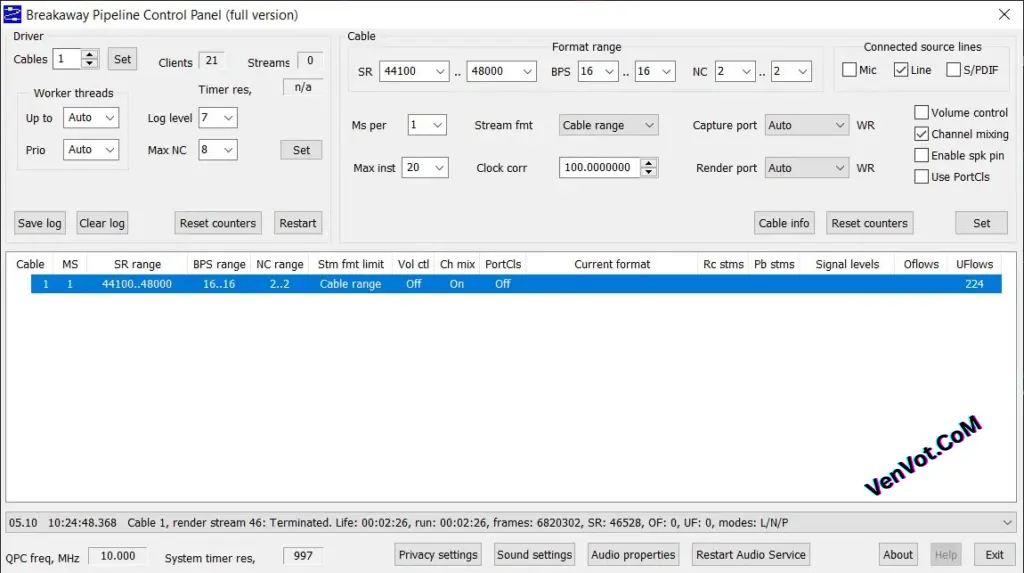
Task: Close the Control Panel window
Action: pyautogui.click(x=1004, y=14)
